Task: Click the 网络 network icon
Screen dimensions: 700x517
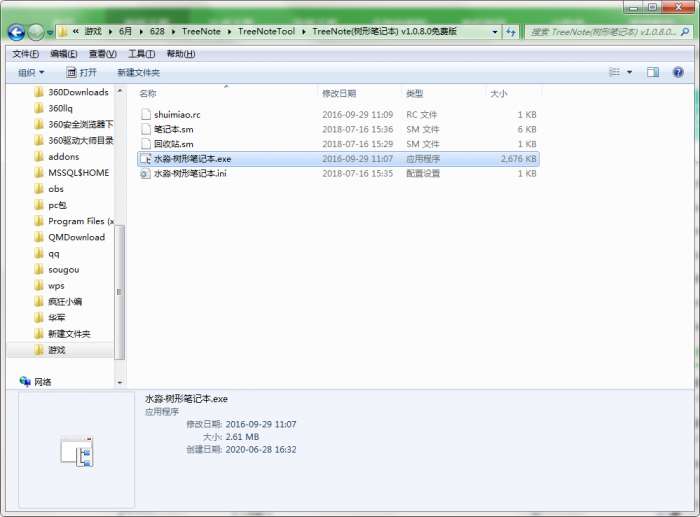Action: tap(25, 381)
